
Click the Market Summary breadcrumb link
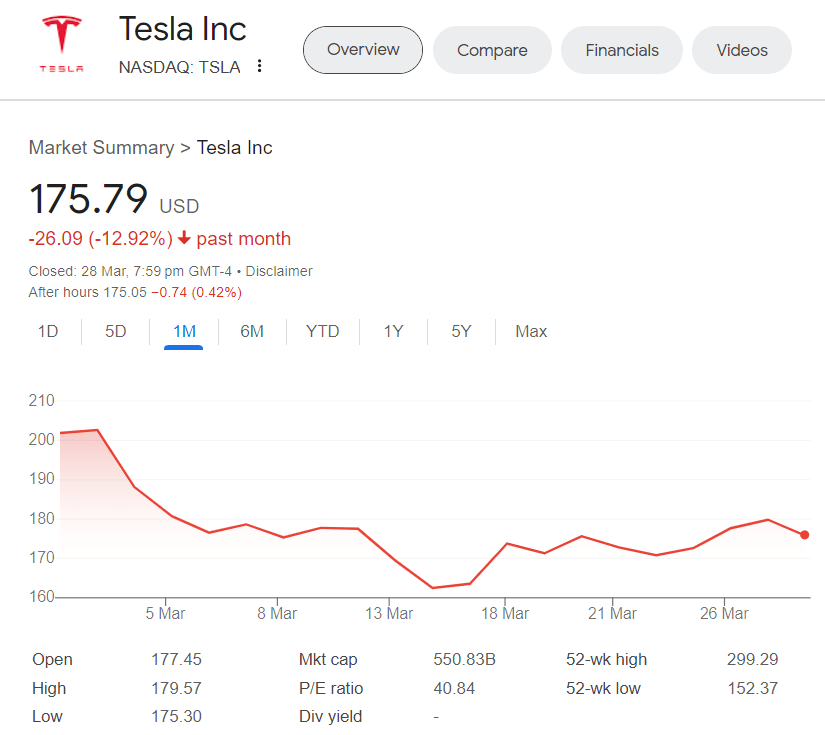[101, 148]
